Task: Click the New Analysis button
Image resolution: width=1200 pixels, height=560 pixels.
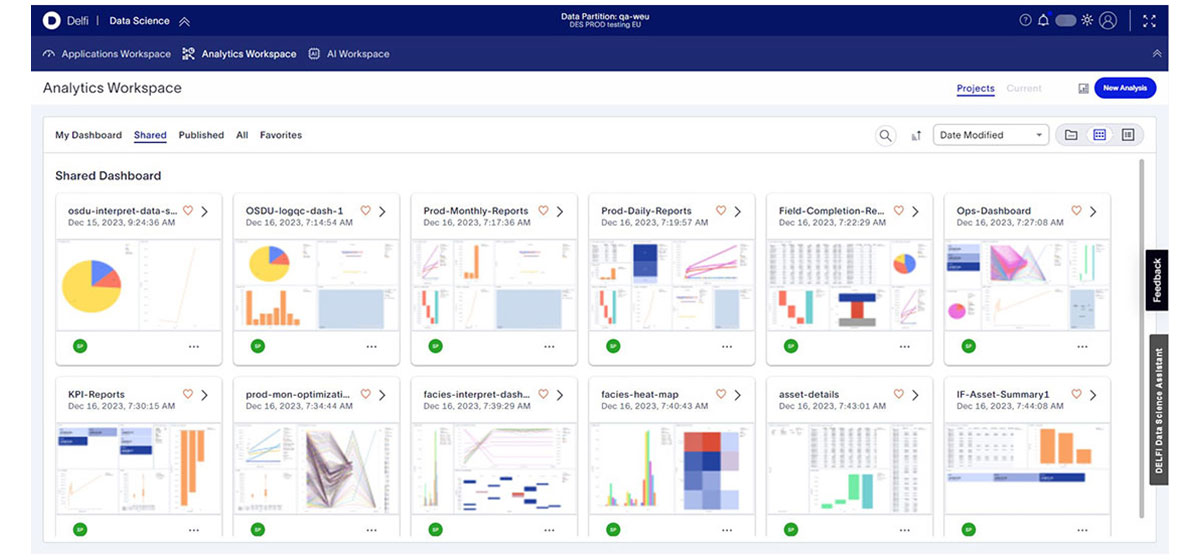Action: [1125, 88]
